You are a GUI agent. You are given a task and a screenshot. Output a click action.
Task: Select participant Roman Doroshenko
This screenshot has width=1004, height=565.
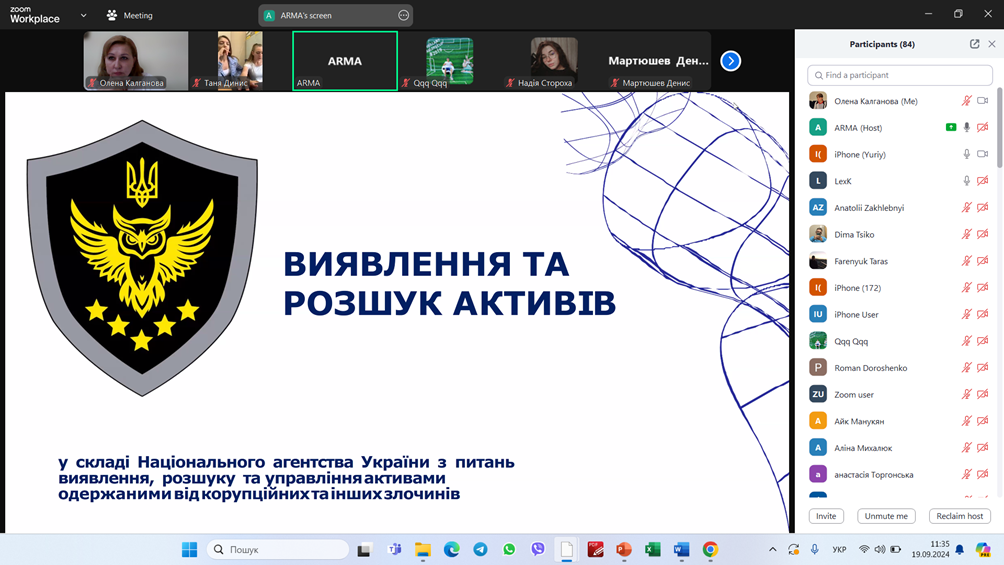tap(900, 368)
